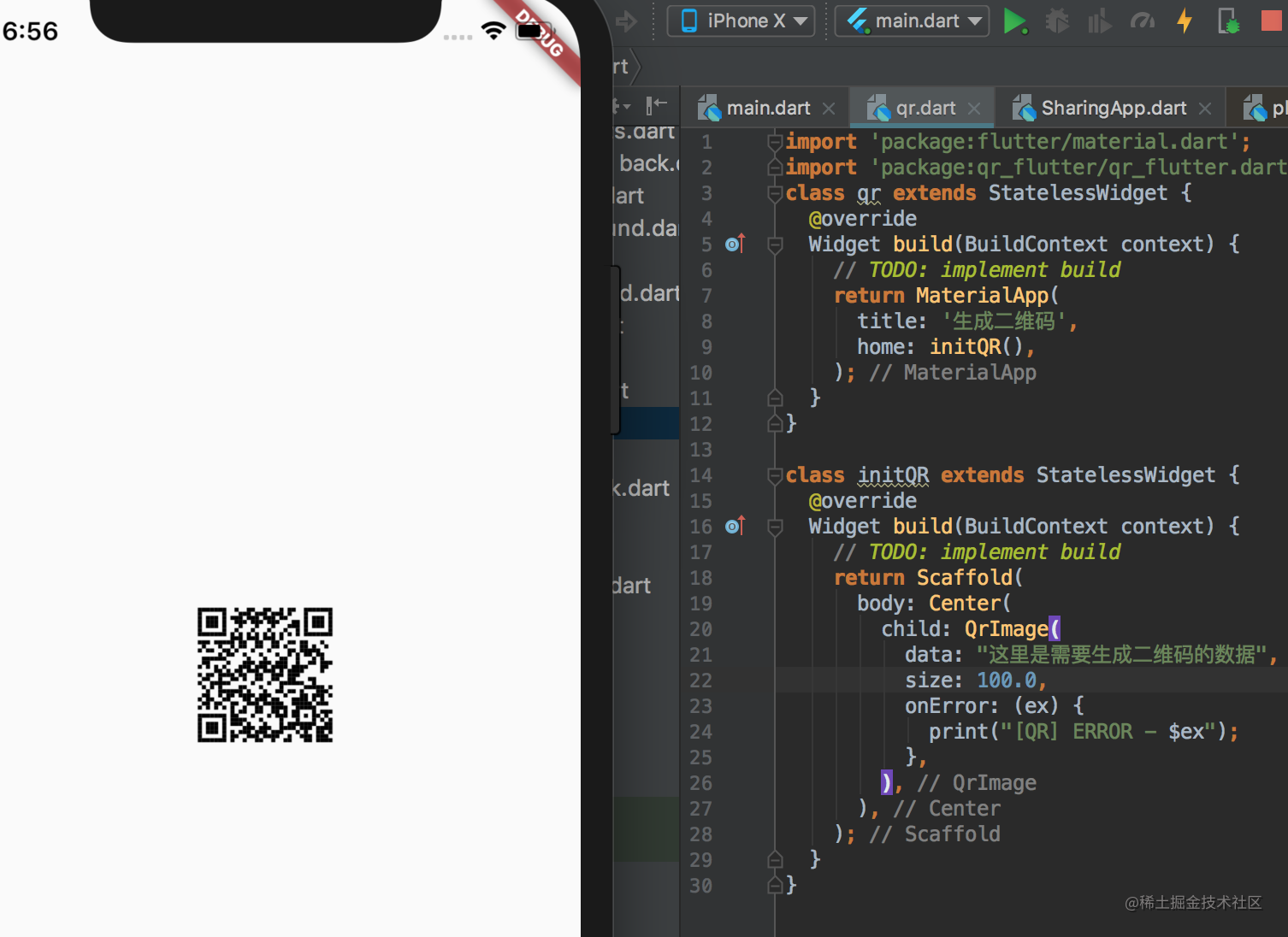Click the Flutter icon in the run configuration
The width and height of the screenshot is (1288, 937).
pyautogui.click(x=858, y=21)
